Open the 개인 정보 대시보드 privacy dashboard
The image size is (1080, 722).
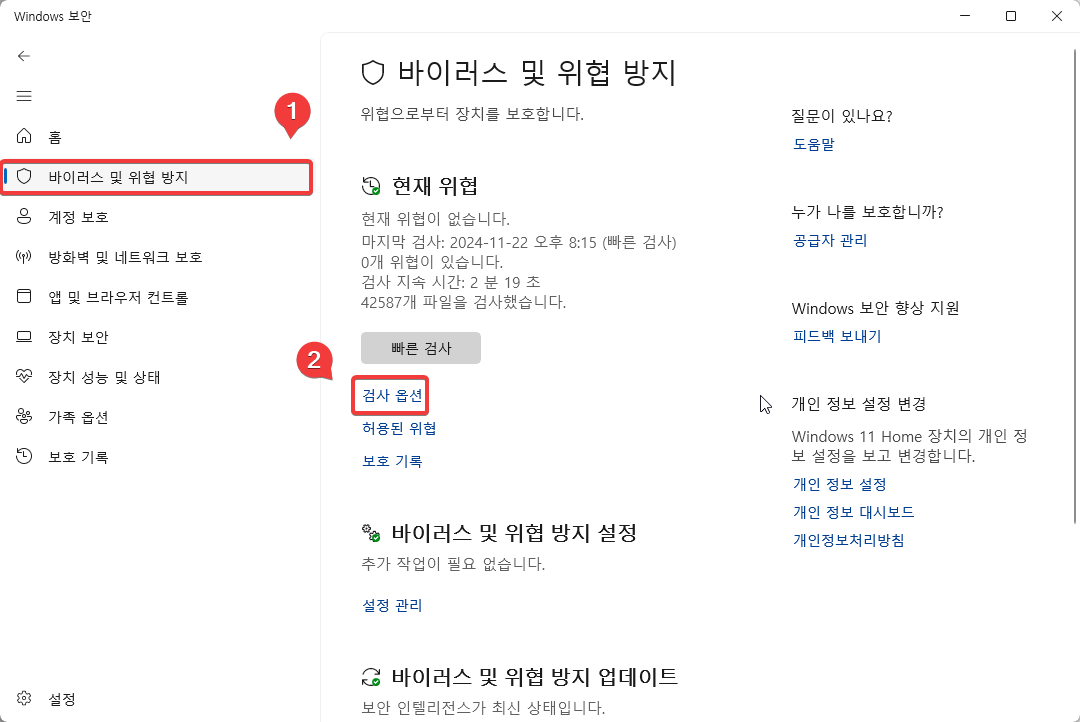(854, 511)
